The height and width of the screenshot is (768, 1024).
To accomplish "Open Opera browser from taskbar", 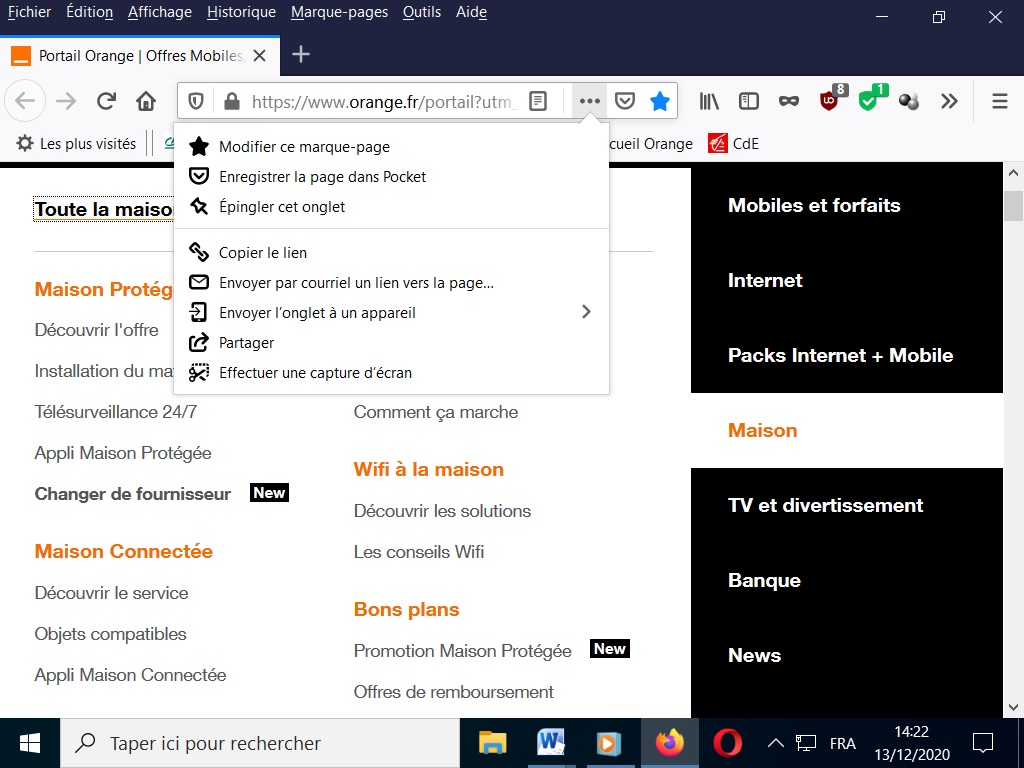I will point(728,743).
